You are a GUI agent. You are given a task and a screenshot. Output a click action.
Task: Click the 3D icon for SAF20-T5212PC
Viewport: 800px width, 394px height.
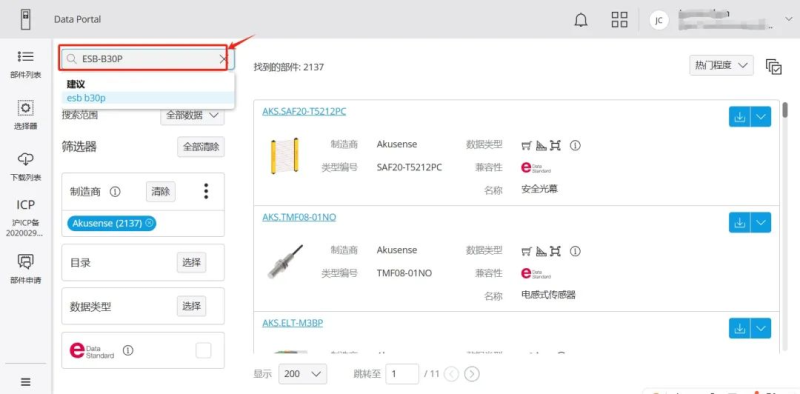[x=555, y=146]
